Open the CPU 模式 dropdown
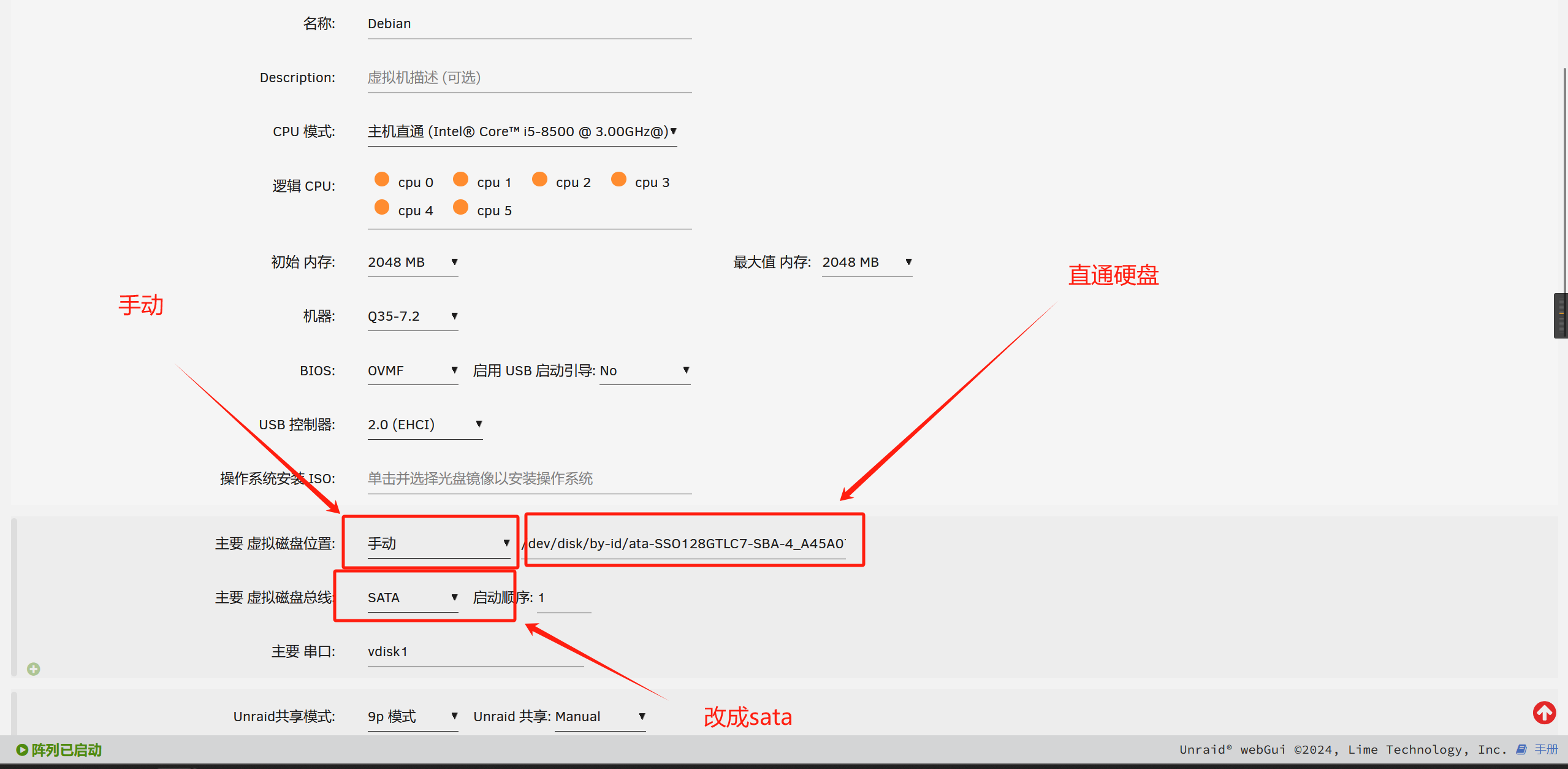The height and width of the screenshot is (769, 1568). [x=522, y=132]
